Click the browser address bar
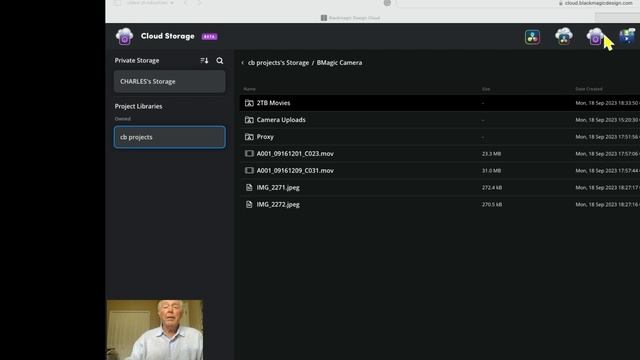This screenshot has height=360, width=640. coord(518,3)
